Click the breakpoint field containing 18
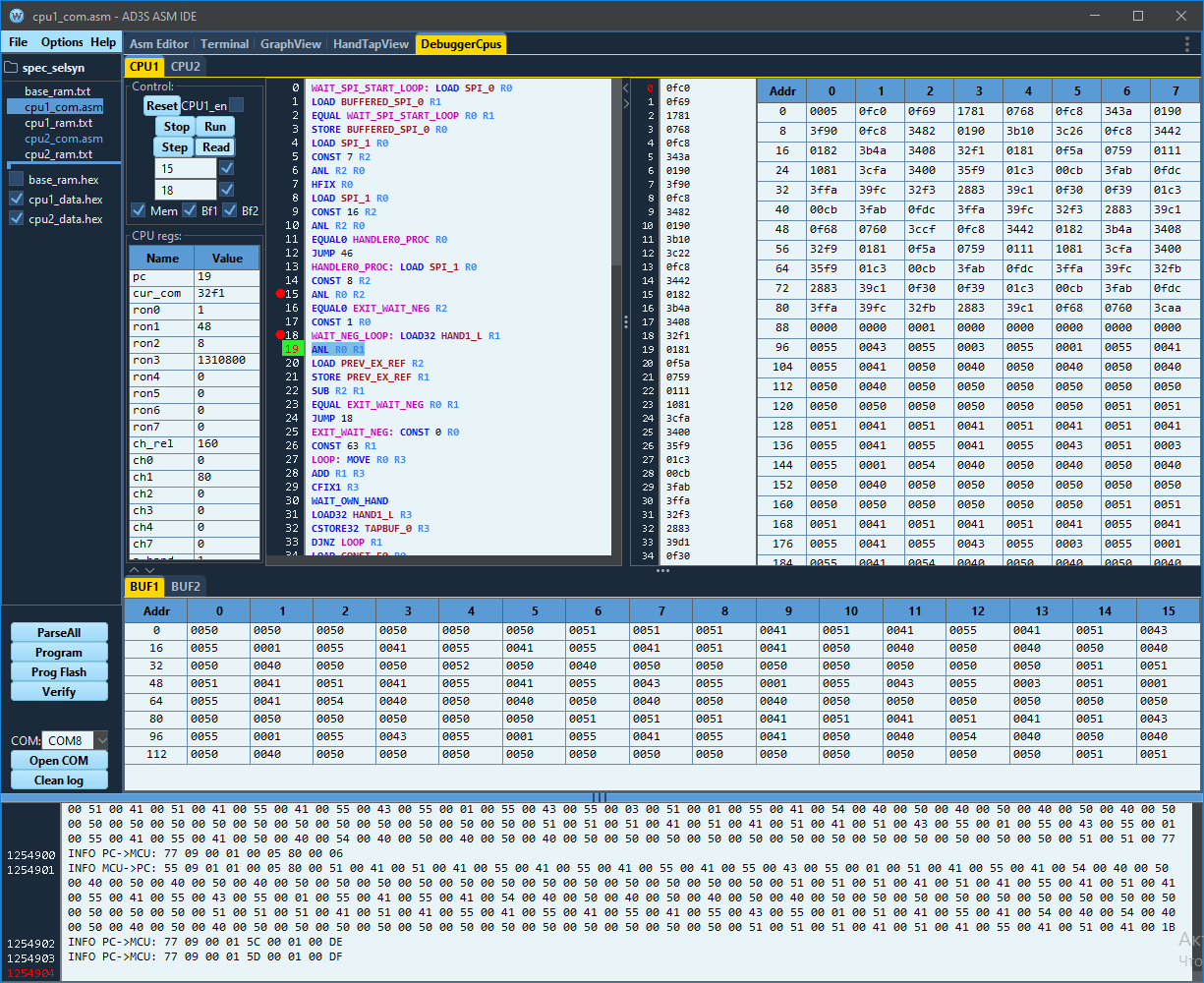This screenshot has height=983, width=1204. (x=186, y=189)
